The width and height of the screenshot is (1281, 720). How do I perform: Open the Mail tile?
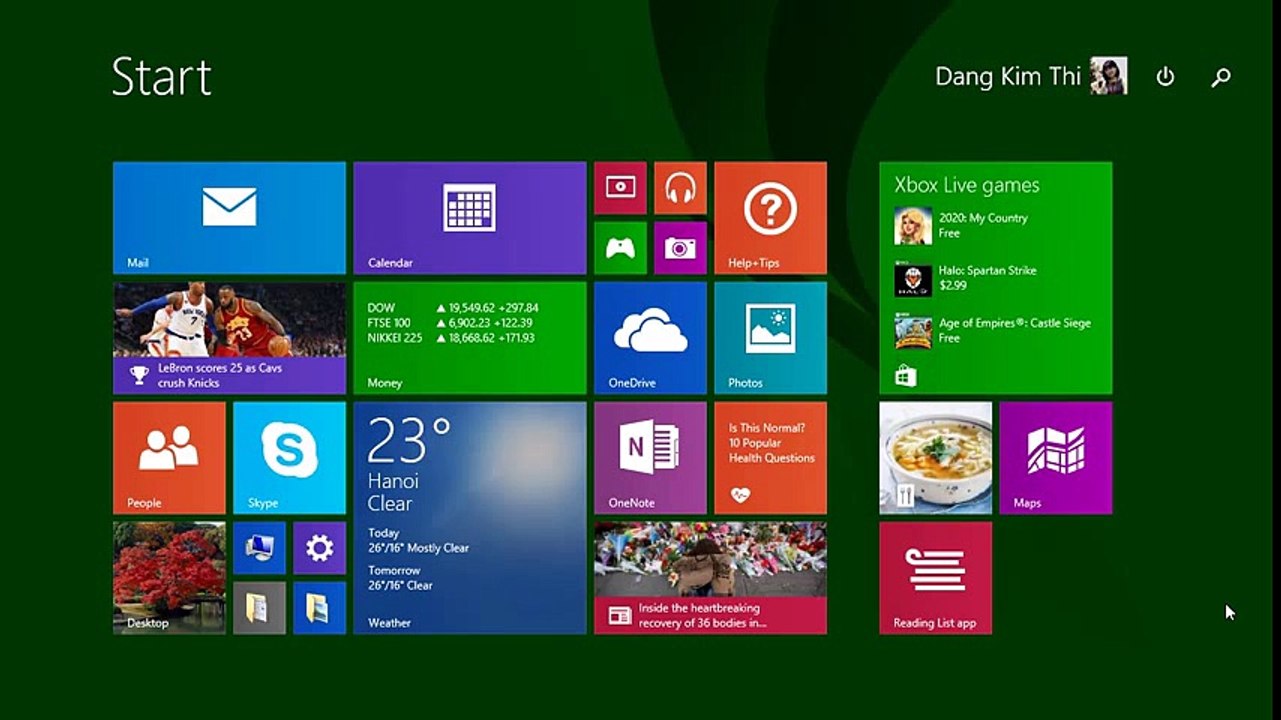pyautogui.click(x=229, y=218)
